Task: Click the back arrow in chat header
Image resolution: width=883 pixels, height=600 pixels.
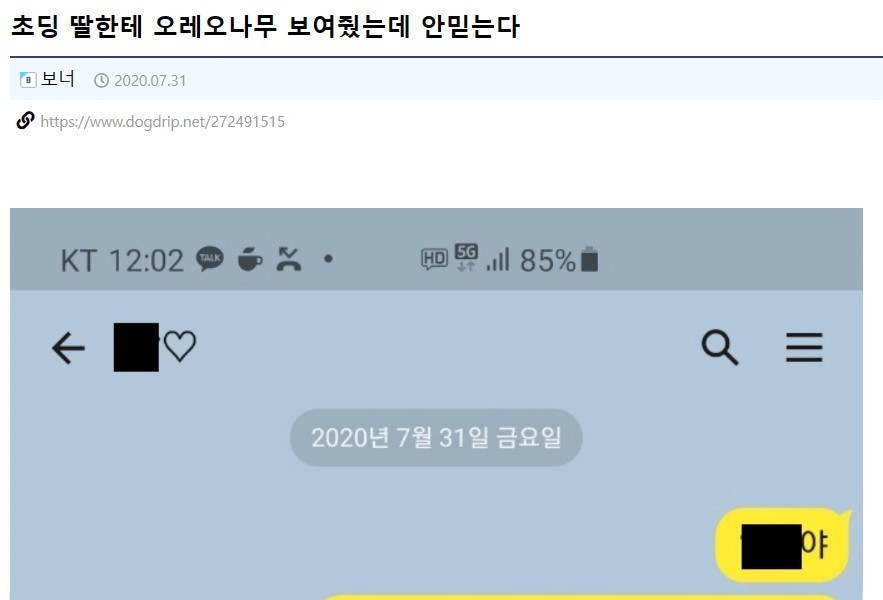Action: click(x=68, y=348)
